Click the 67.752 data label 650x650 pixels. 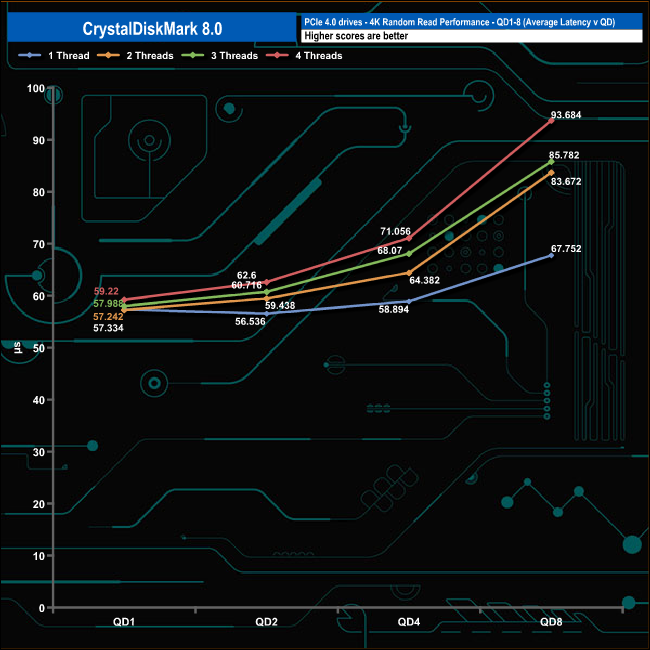pos(566,248)
